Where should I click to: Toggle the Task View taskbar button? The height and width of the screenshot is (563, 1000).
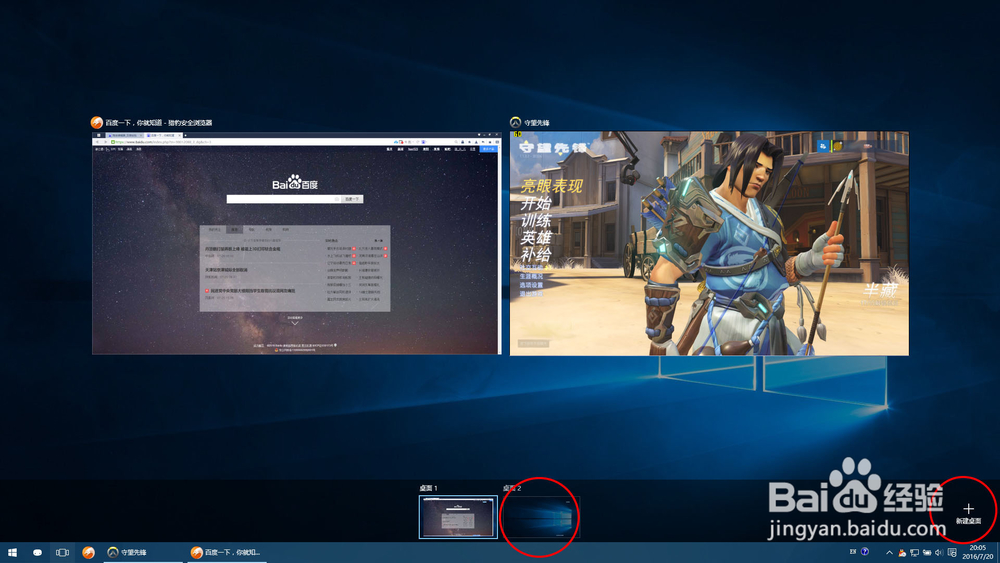pyautogui.click(x=62, y=552)
